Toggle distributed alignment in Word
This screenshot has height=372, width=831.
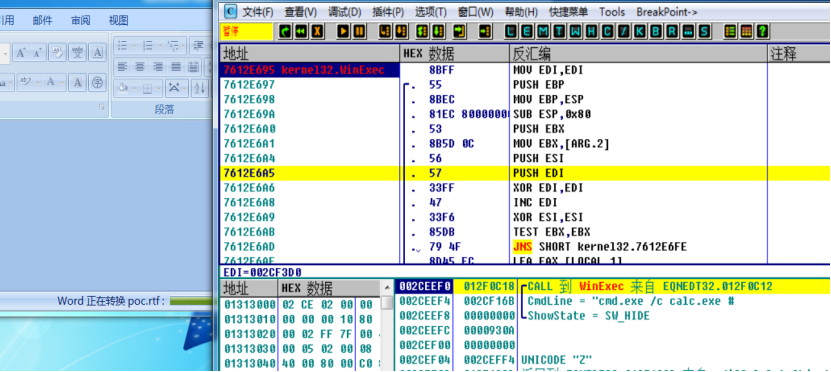click(194, 67)
